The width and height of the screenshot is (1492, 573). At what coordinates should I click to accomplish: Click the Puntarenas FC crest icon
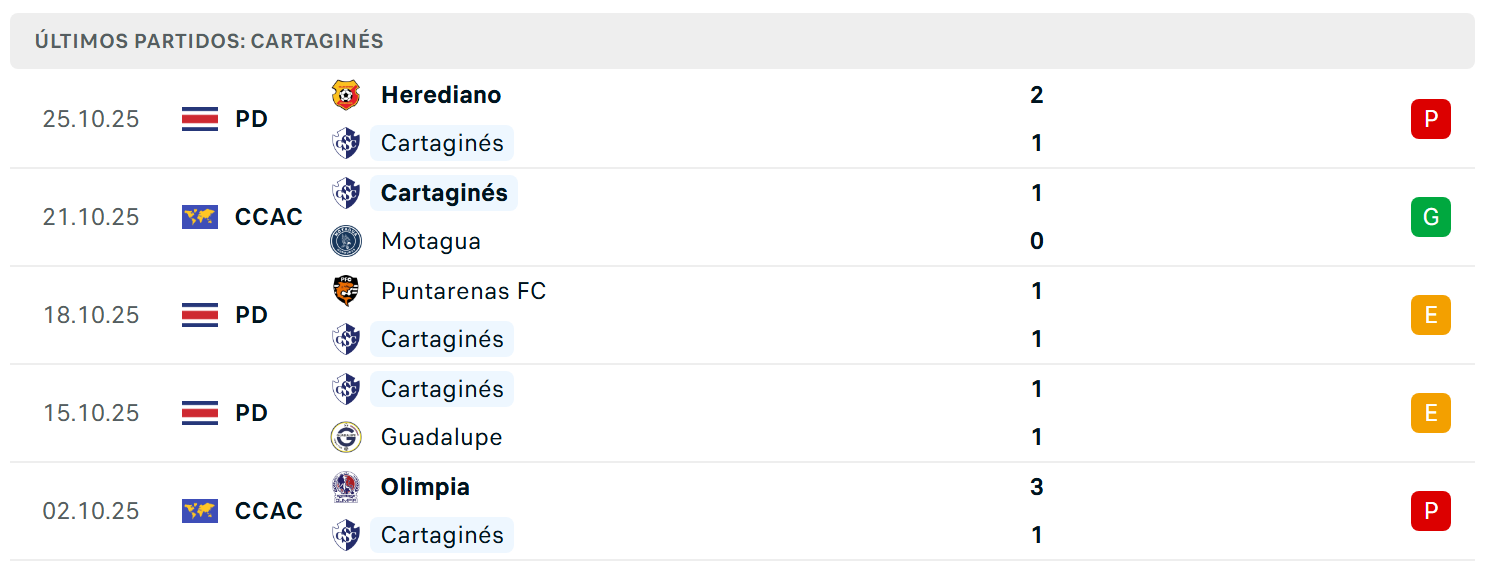coord(346,291)
